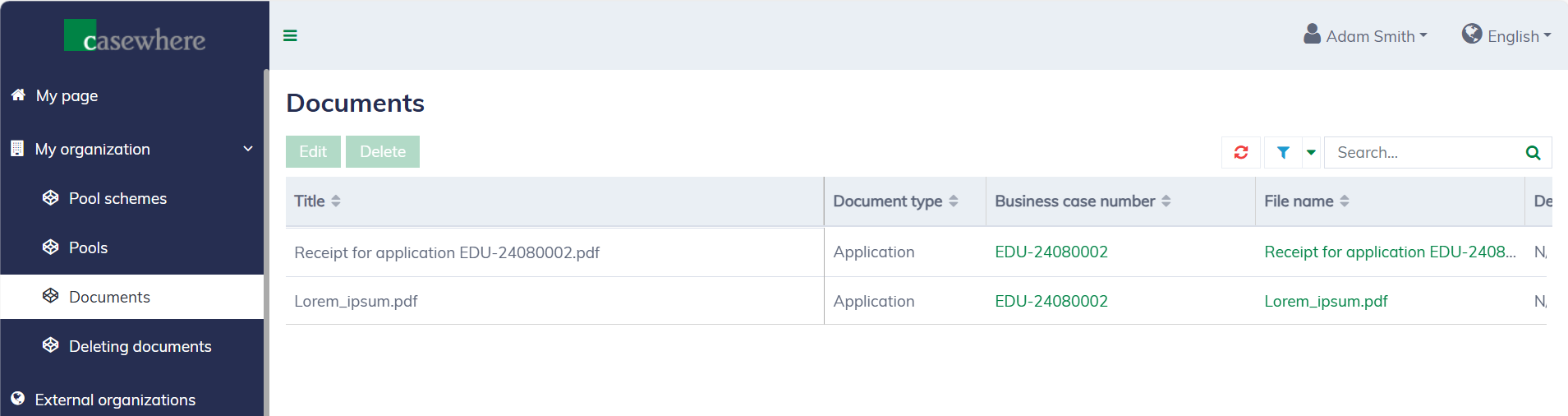This screenshot has height=416, width=1568.
Task: Sort the table by Title column
Action: 336,201
